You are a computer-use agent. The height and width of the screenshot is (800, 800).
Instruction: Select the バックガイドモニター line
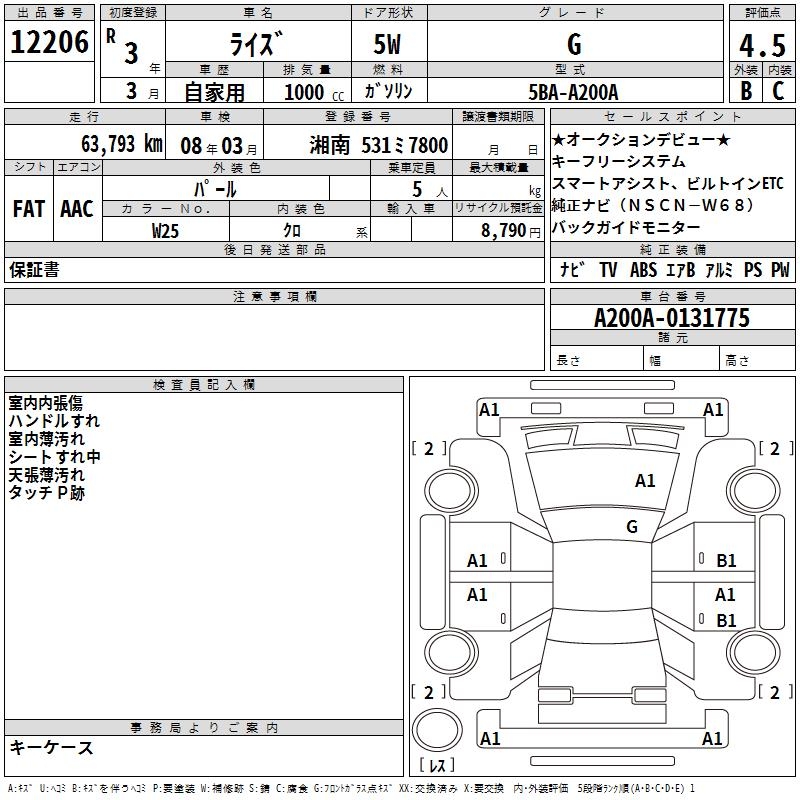coord(626,227)
